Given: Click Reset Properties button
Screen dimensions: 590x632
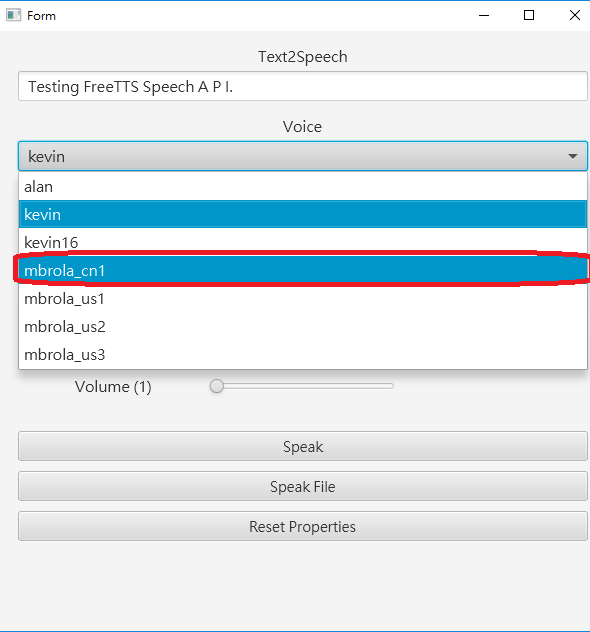Looking at the screenshot, I should [303, 526].
